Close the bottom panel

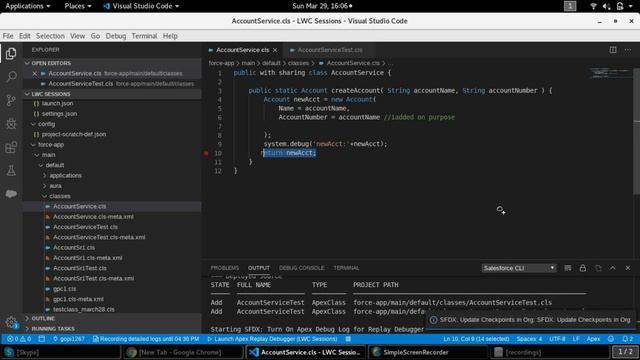(628, 268)
